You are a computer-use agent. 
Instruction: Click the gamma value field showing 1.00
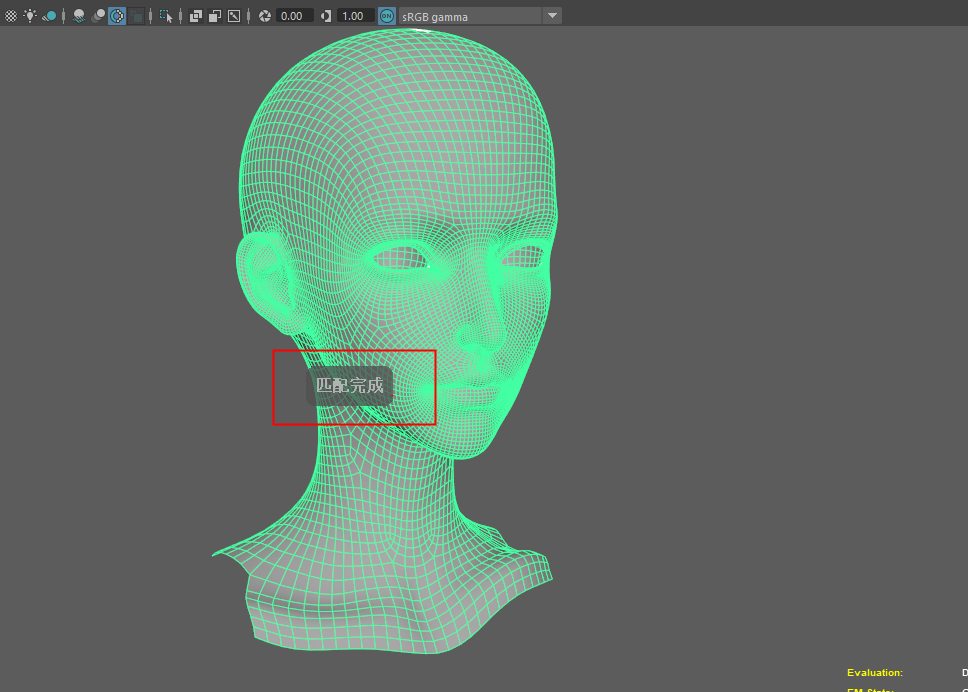[x=355, y=16]
